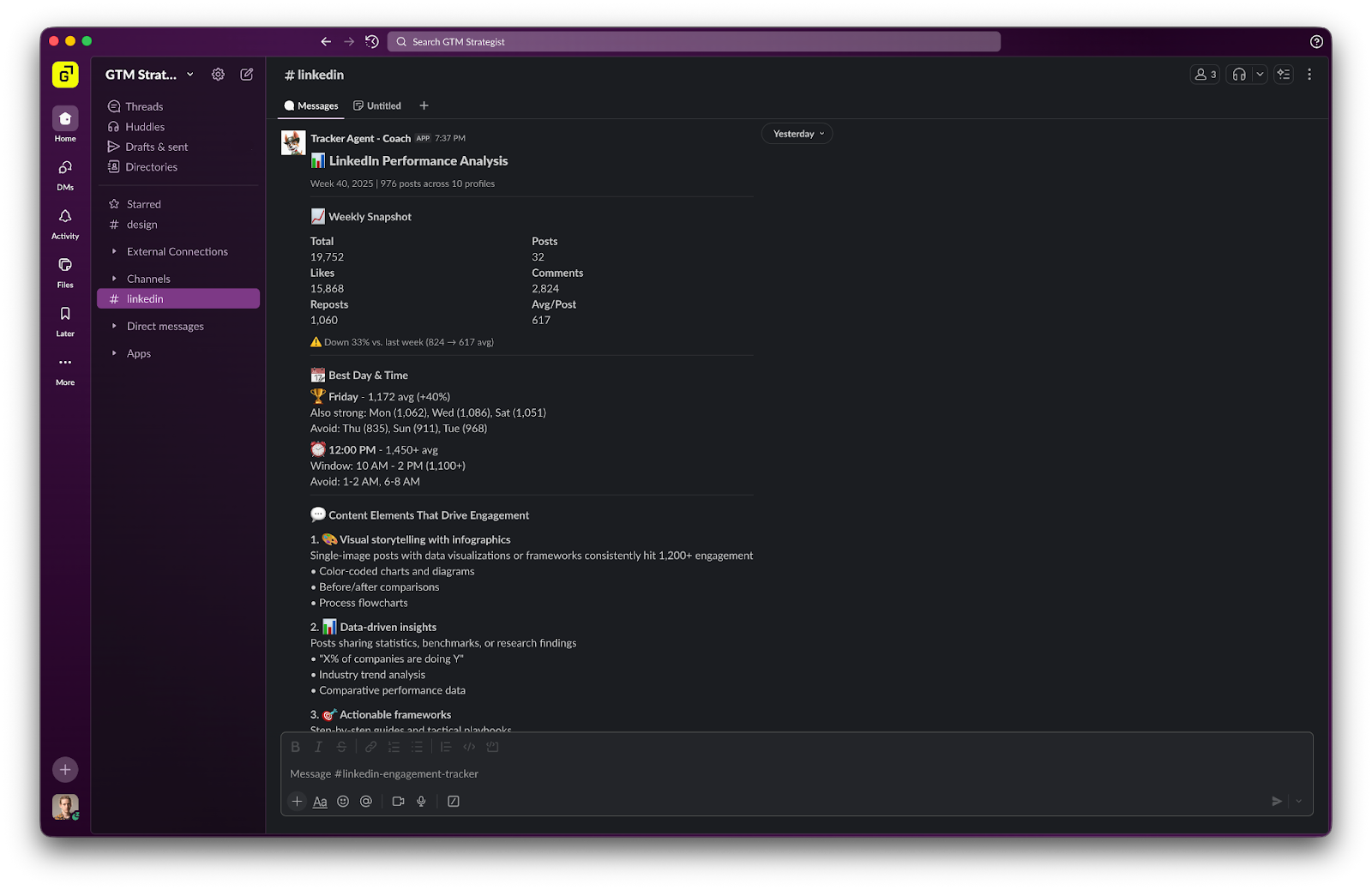
Task: Open the history clock icon
Action: [x=372, y=41]
